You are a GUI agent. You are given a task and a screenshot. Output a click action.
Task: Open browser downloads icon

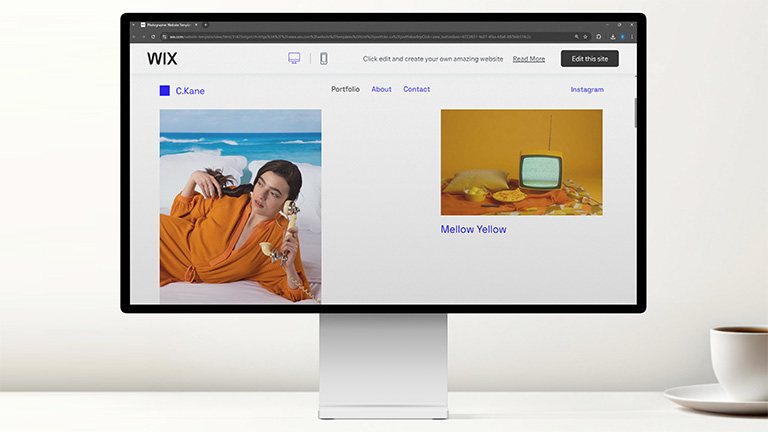(x=613, y=37)
